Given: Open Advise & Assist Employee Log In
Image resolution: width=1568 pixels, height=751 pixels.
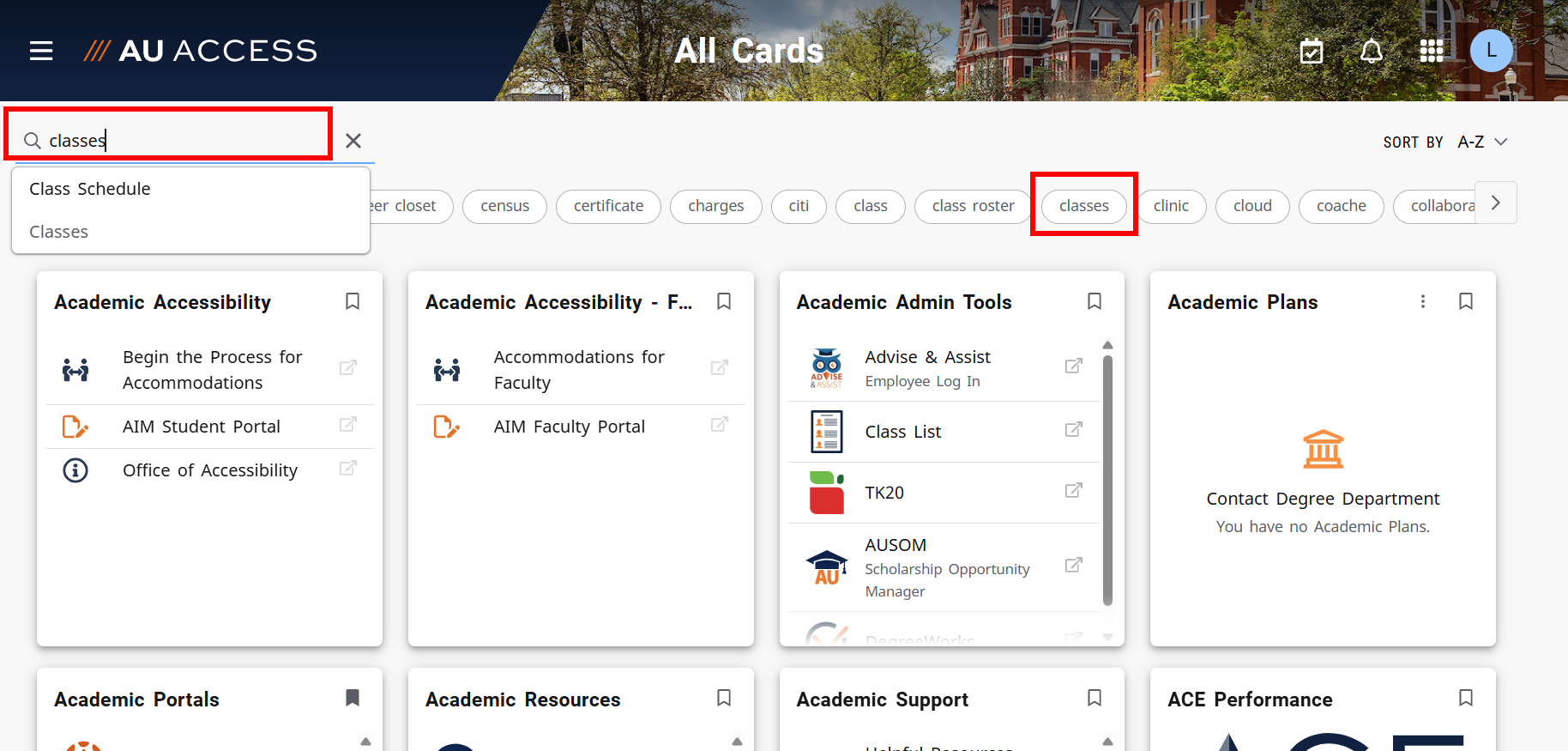Looking at the screenshot, I should tap(944, 368).
